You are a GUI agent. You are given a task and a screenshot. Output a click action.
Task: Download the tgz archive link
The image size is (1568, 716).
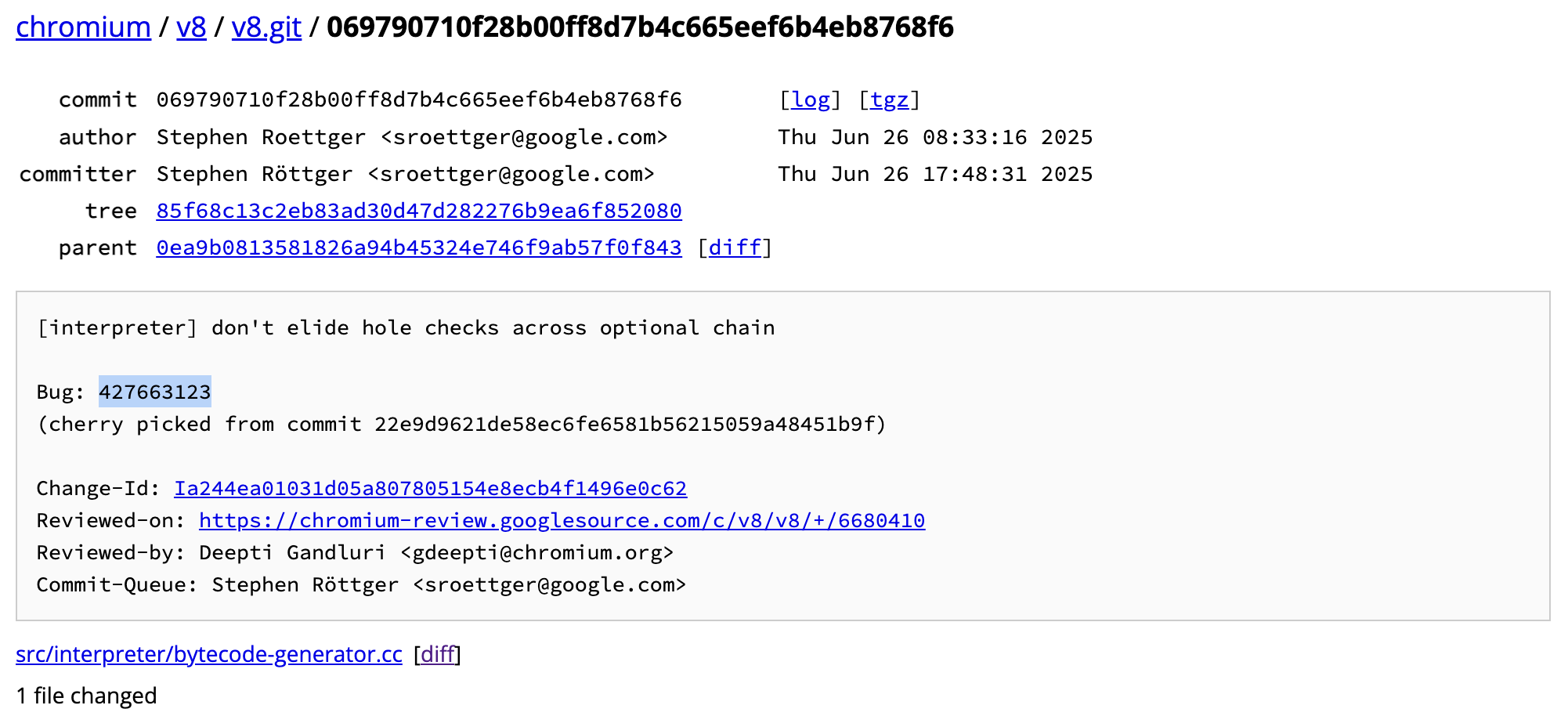pyautogui.click(x=890, y=100)
